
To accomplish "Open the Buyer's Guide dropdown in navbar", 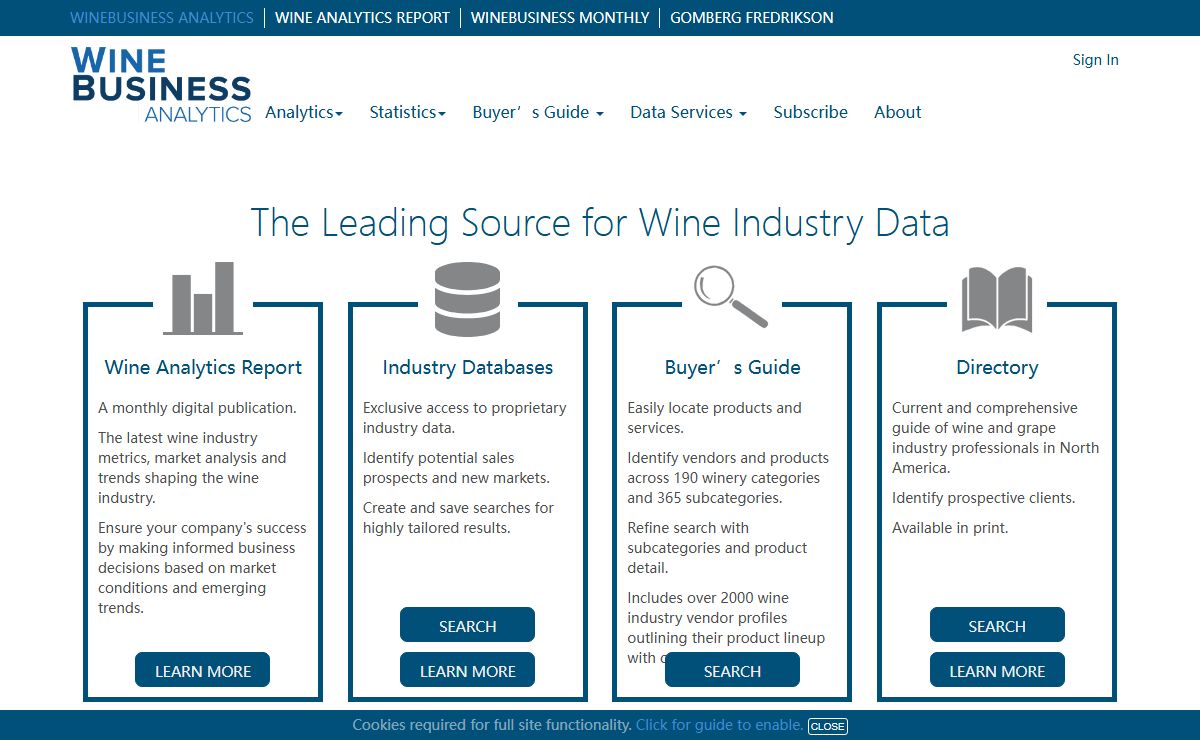I will [538, 112].
